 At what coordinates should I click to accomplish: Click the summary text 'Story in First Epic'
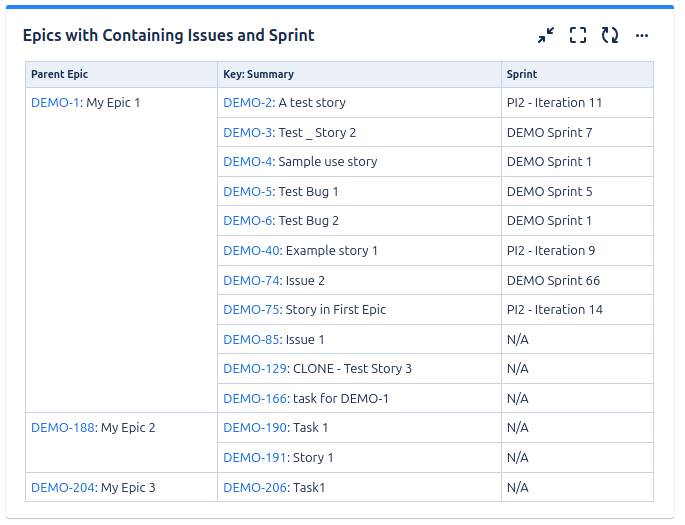(x=336, y=310)
